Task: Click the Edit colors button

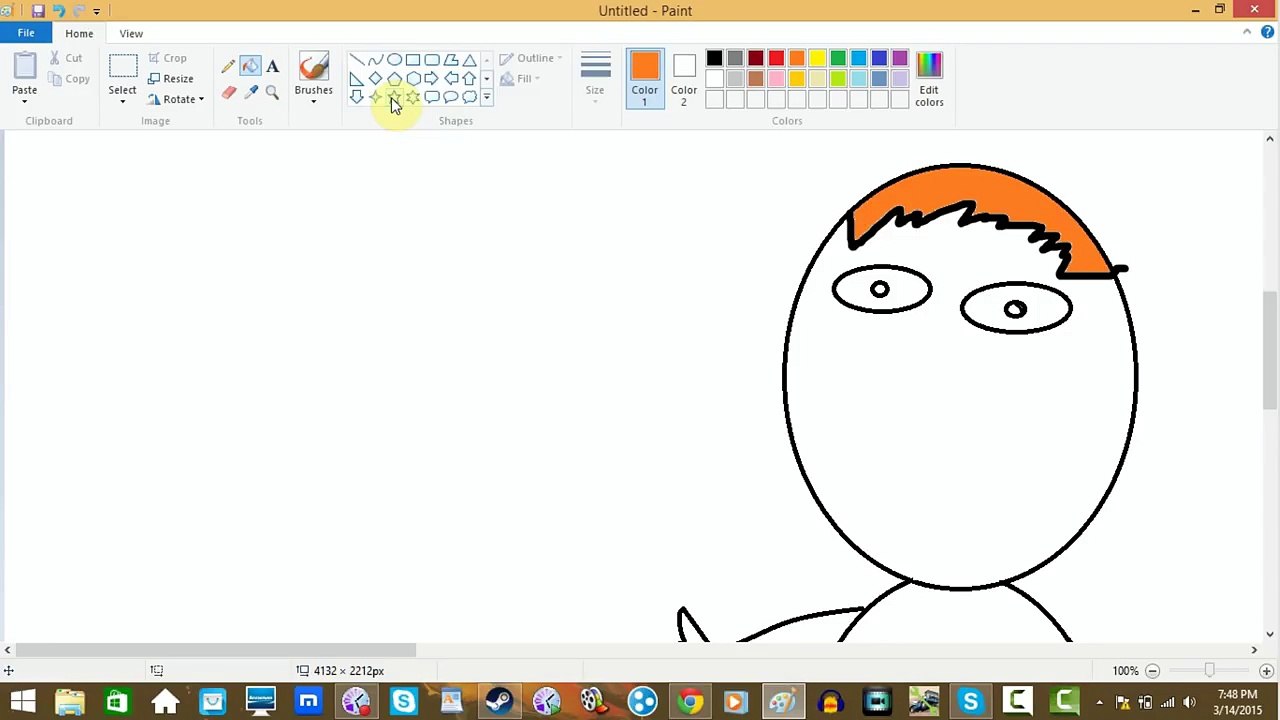Action: [x=929, y=79]
